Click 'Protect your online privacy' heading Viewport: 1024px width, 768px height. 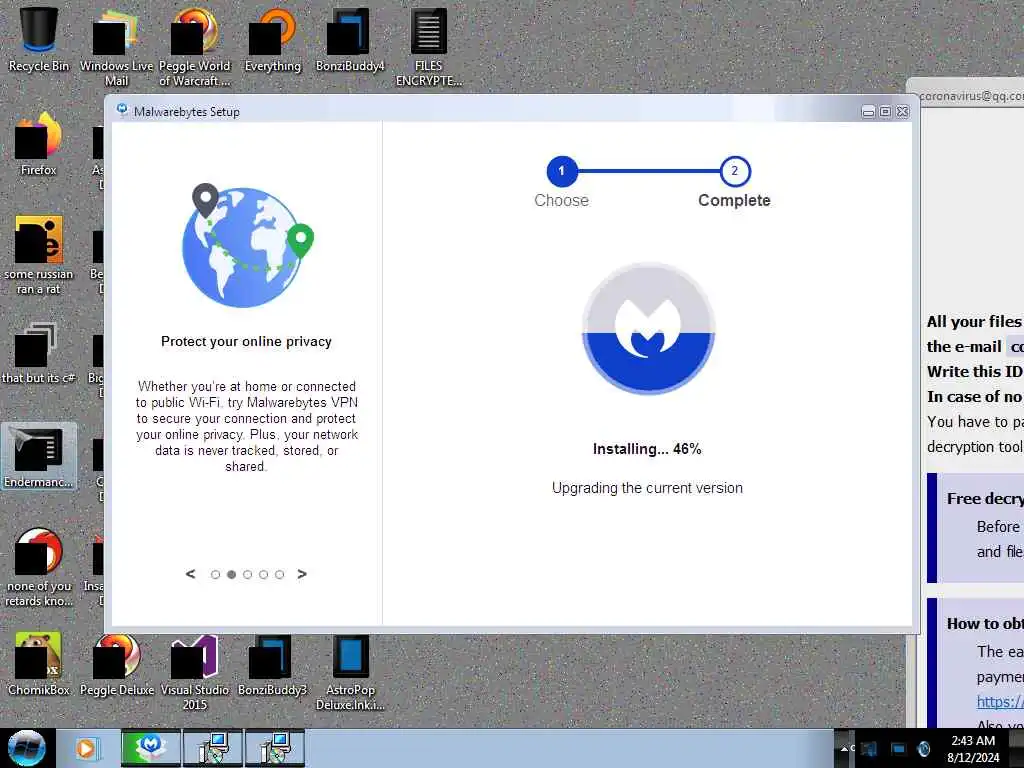point(246,342)
